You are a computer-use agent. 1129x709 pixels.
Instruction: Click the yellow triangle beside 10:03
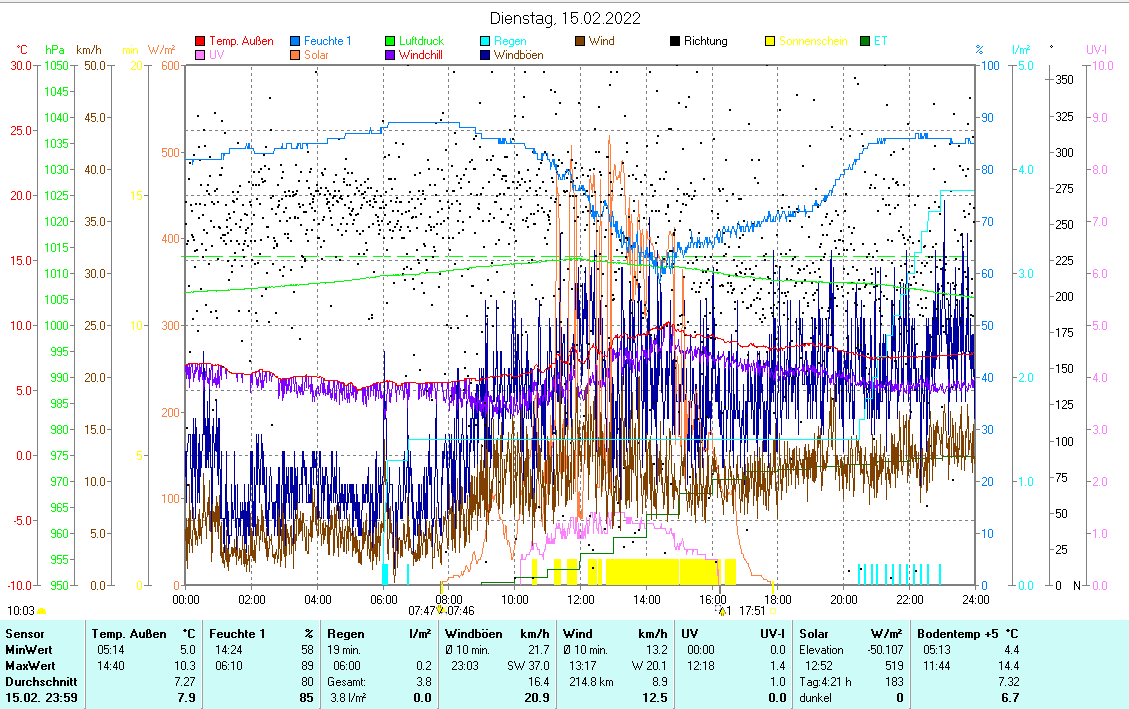click(42, 610)
